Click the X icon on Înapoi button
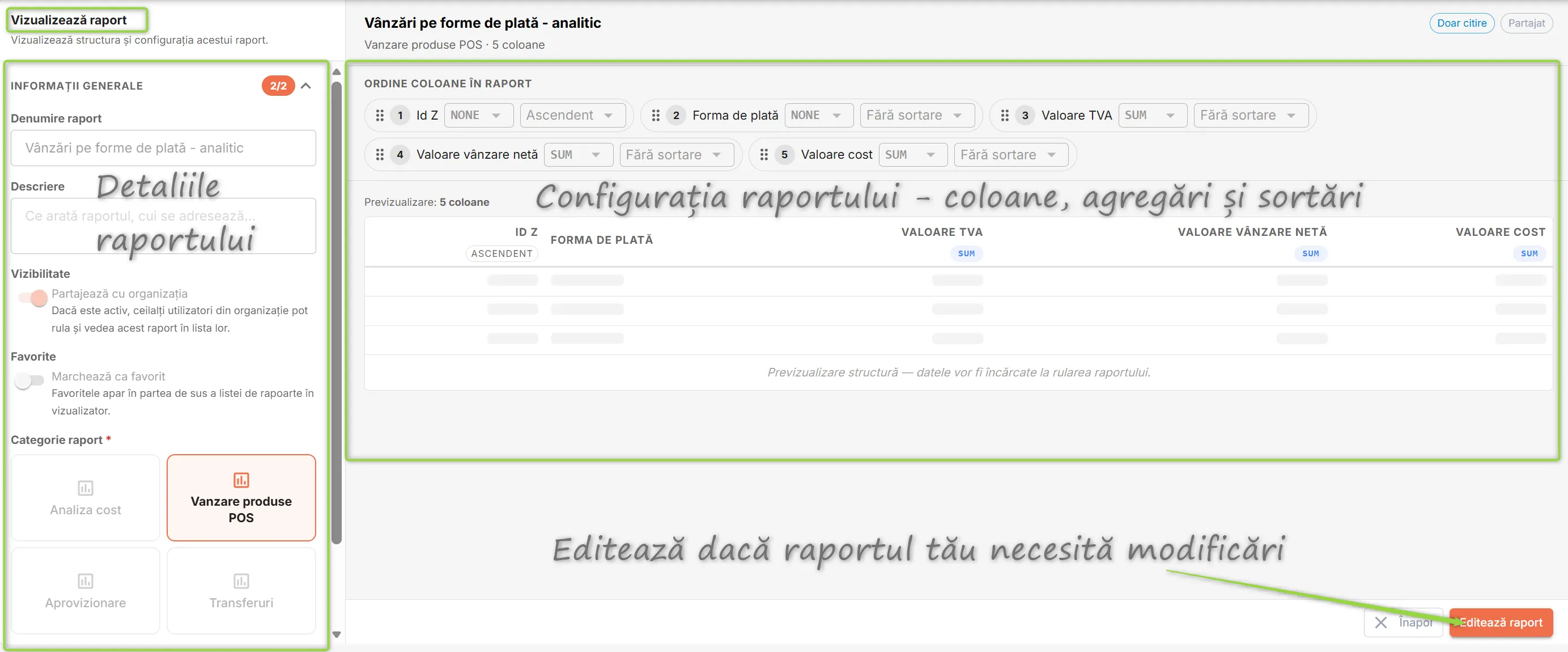Viewport: 1568px width, 652px height. 1380,622
